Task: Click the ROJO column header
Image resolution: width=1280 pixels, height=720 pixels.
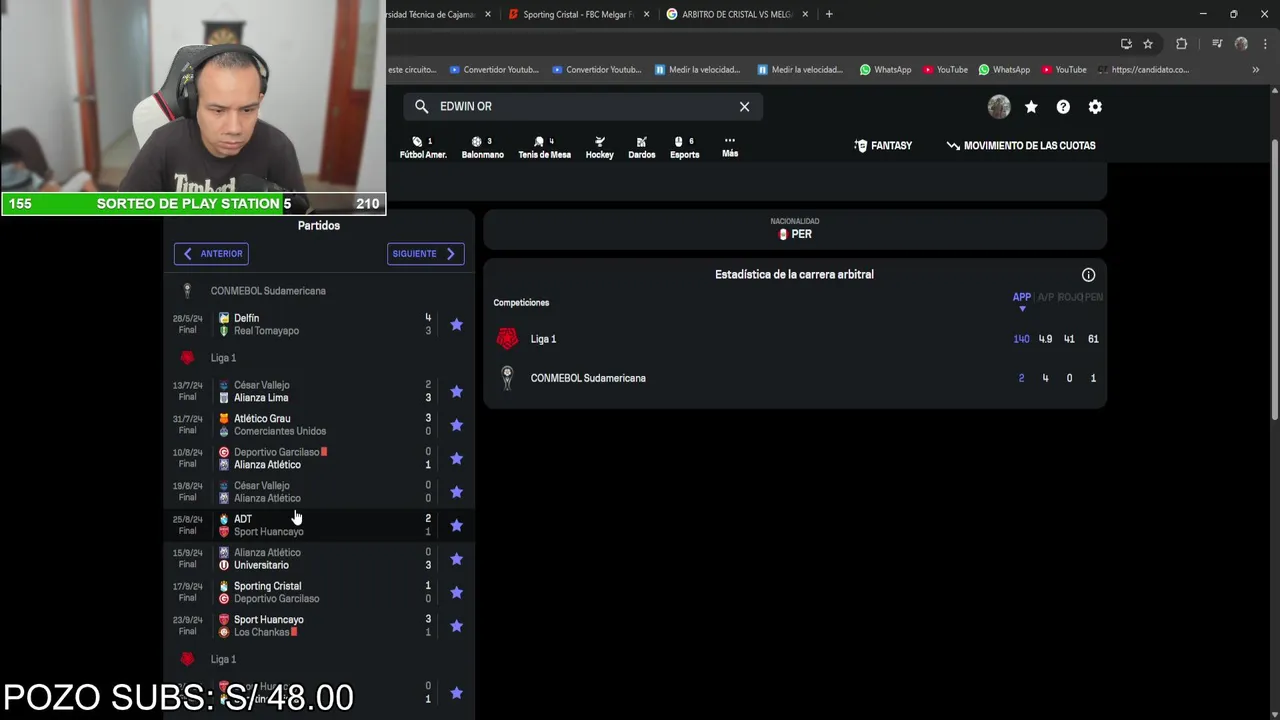Action: pos(1070,297)
